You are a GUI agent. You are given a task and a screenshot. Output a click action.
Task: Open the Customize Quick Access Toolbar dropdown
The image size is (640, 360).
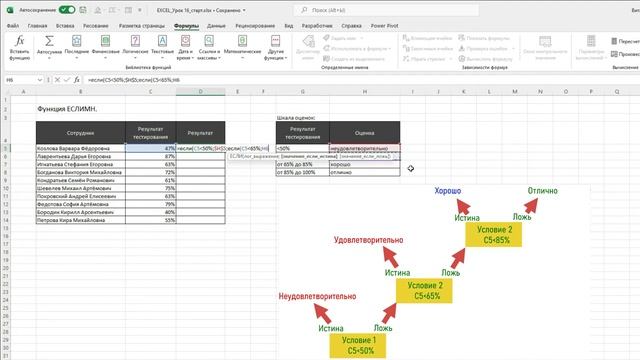click(x=140, y=10)
